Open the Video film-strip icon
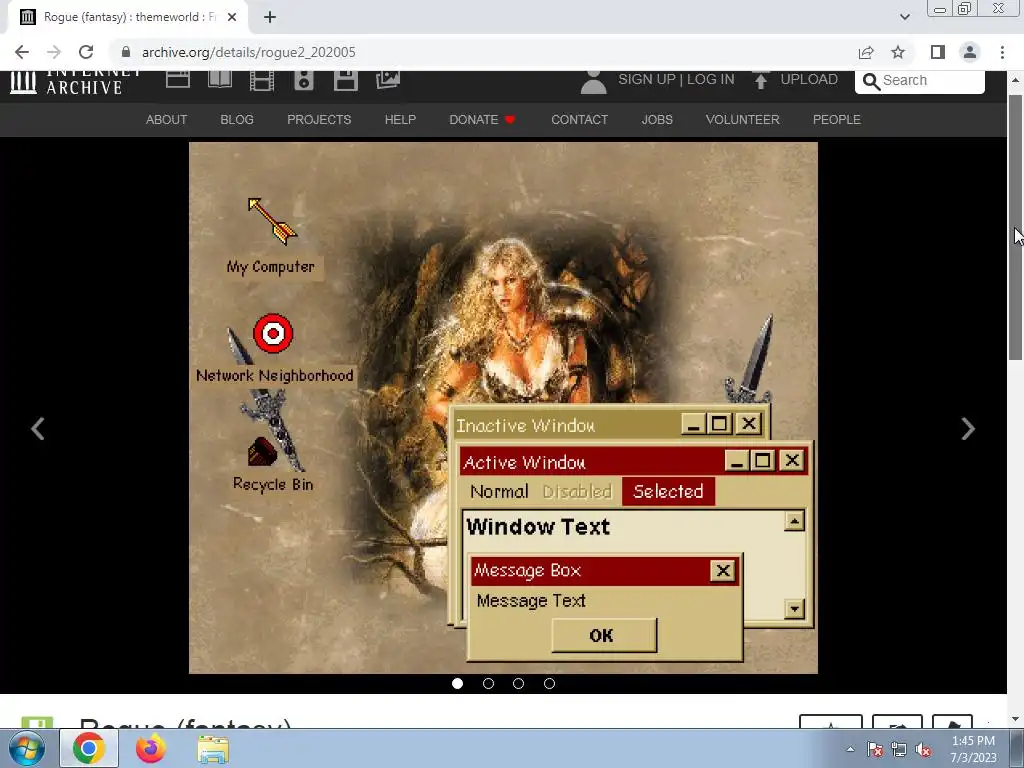This screenshot has height=768, width=1024. [262, 80]
